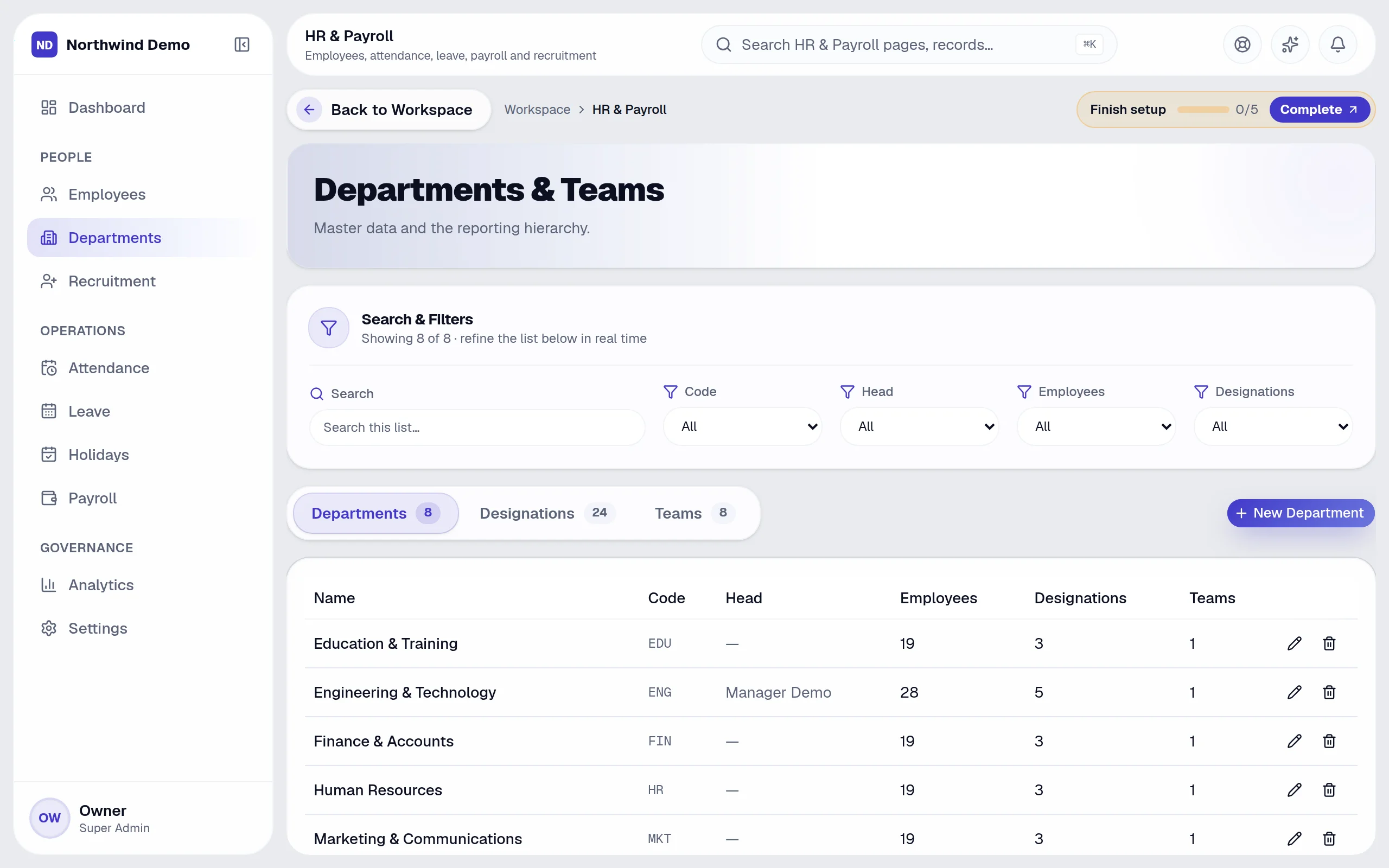Open the AI sparkles assistant icon
Image resolution: width=1389 pixels, height=868 pixels.
pyautogui.click(x=1290, y=44)
